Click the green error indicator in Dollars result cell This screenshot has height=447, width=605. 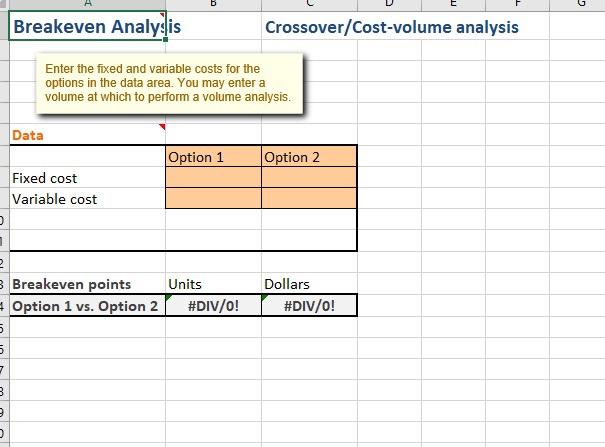tap(264, 297)
